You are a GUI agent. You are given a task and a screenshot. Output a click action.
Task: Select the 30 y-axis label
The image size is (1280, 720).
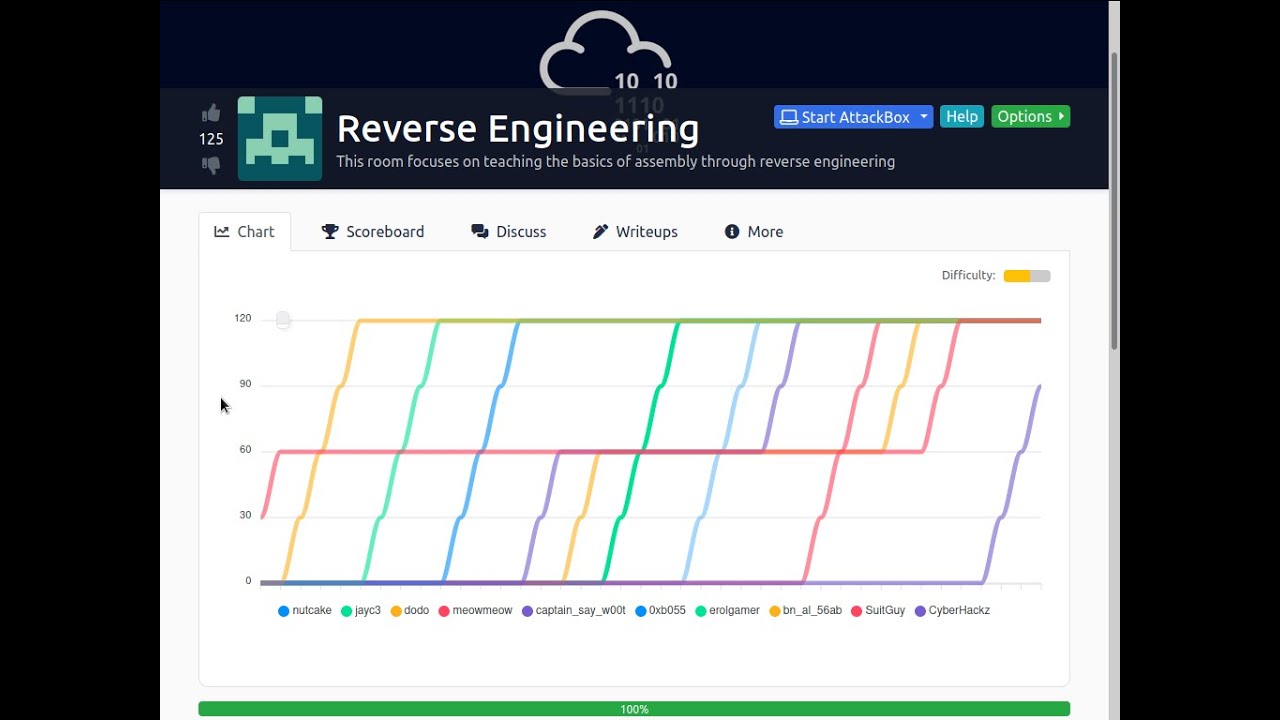[x=245, y=515]
